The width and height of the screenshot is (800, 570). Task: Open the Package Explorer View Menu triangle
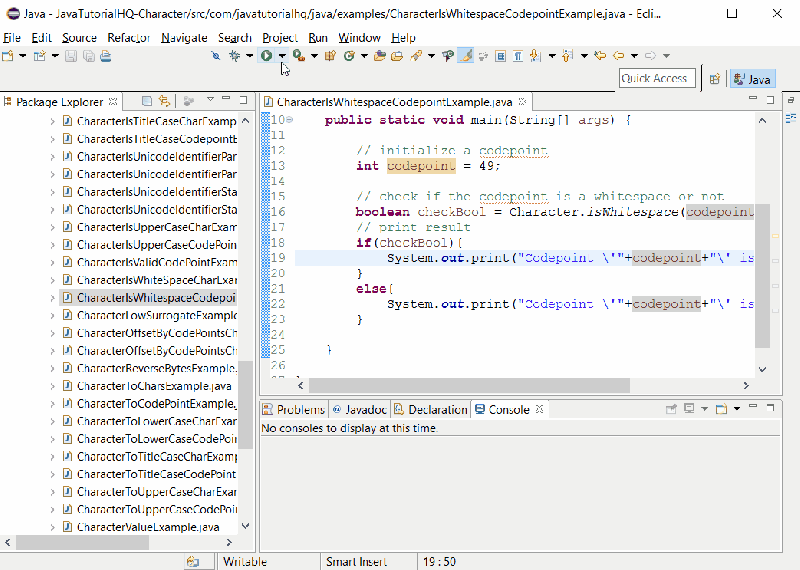210,100
